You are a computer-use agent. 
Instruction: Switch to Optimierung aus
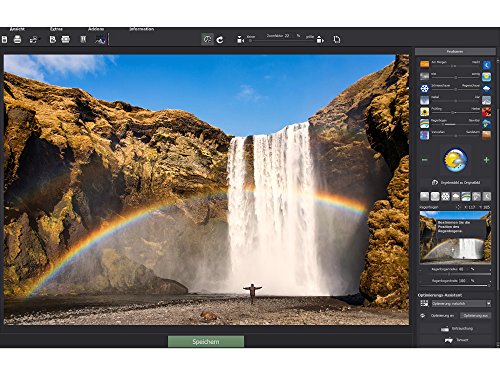point(476,315)
